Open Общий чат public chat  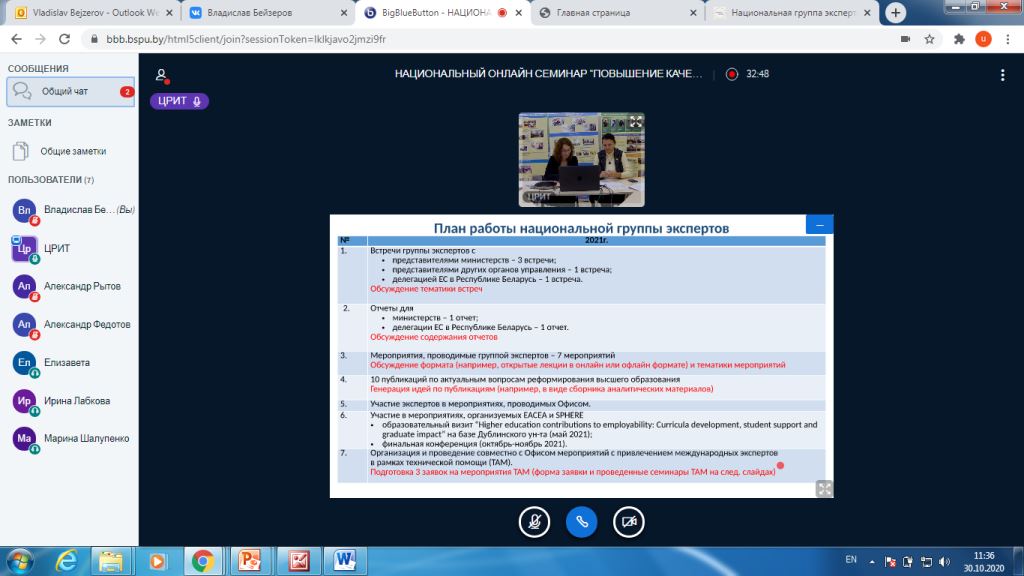(x=70, y=92)
